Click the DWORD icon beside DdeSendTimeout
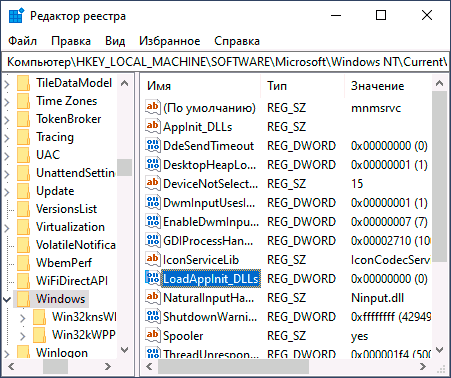Image resolution: width=451 pixels, height=378 pixels. click(153, 145)
